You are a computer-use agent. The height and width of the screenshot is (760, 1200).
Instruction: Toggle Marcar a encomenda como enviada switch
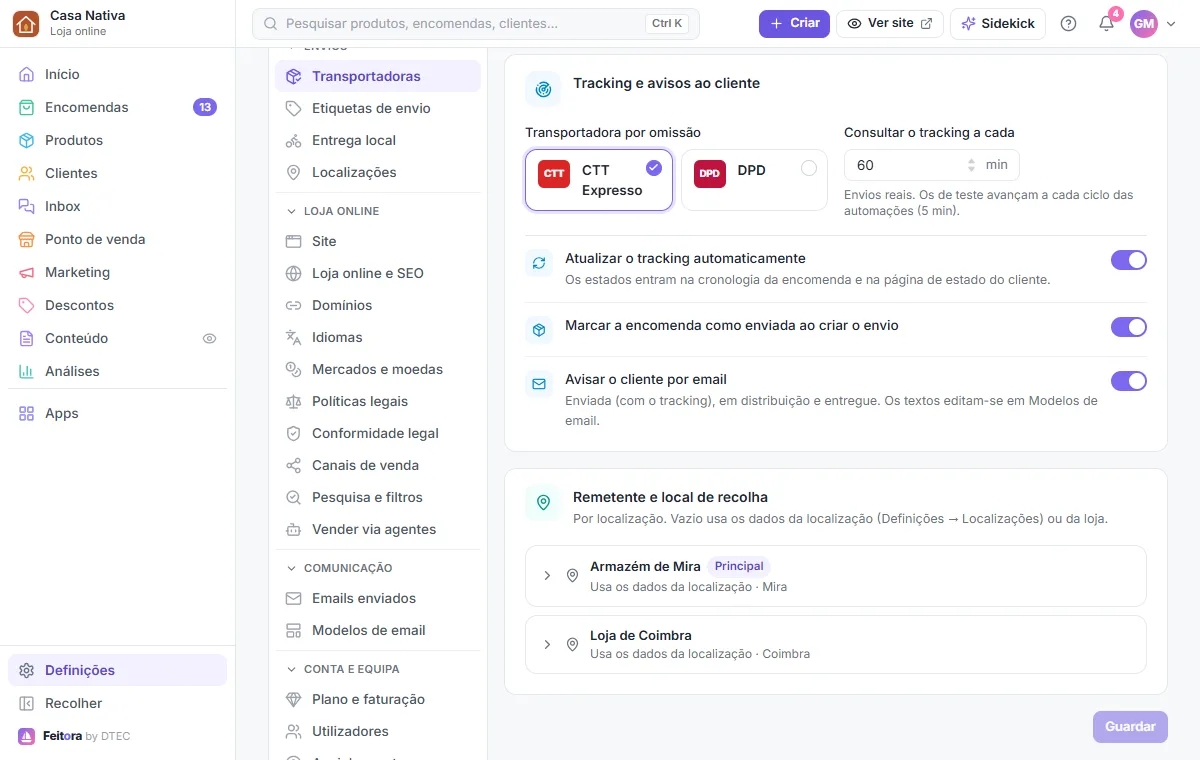(1129, 327)
